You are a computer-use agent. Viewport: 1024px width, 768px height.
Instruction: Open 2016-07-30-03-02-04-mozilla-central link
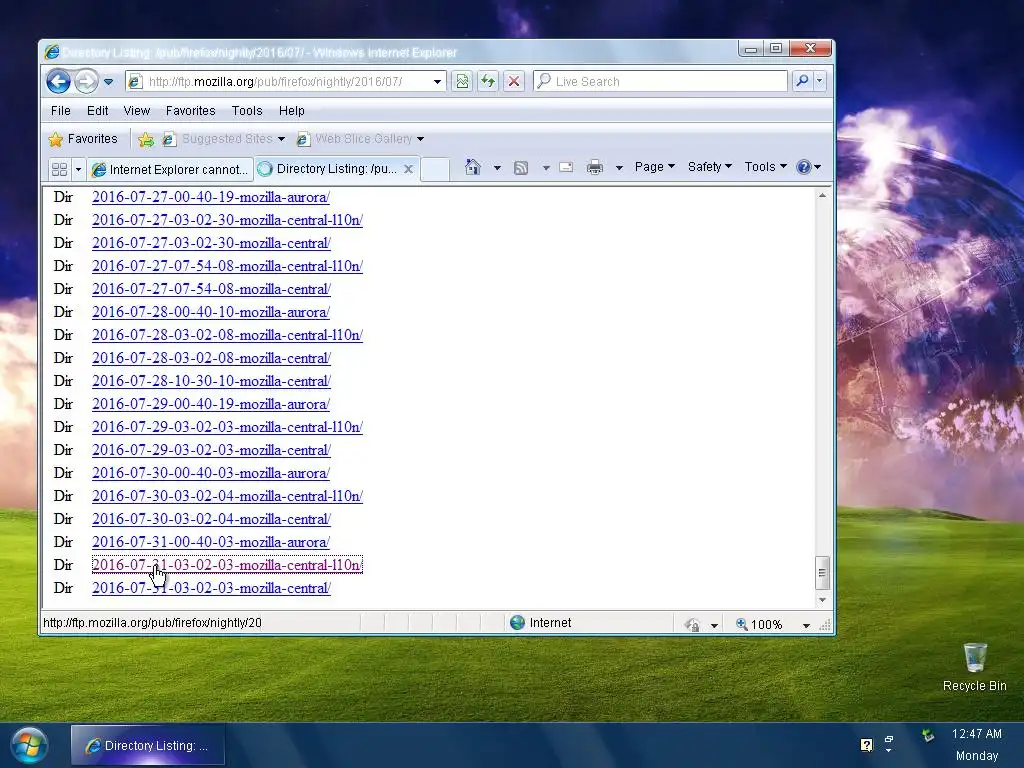pos(212,519)
